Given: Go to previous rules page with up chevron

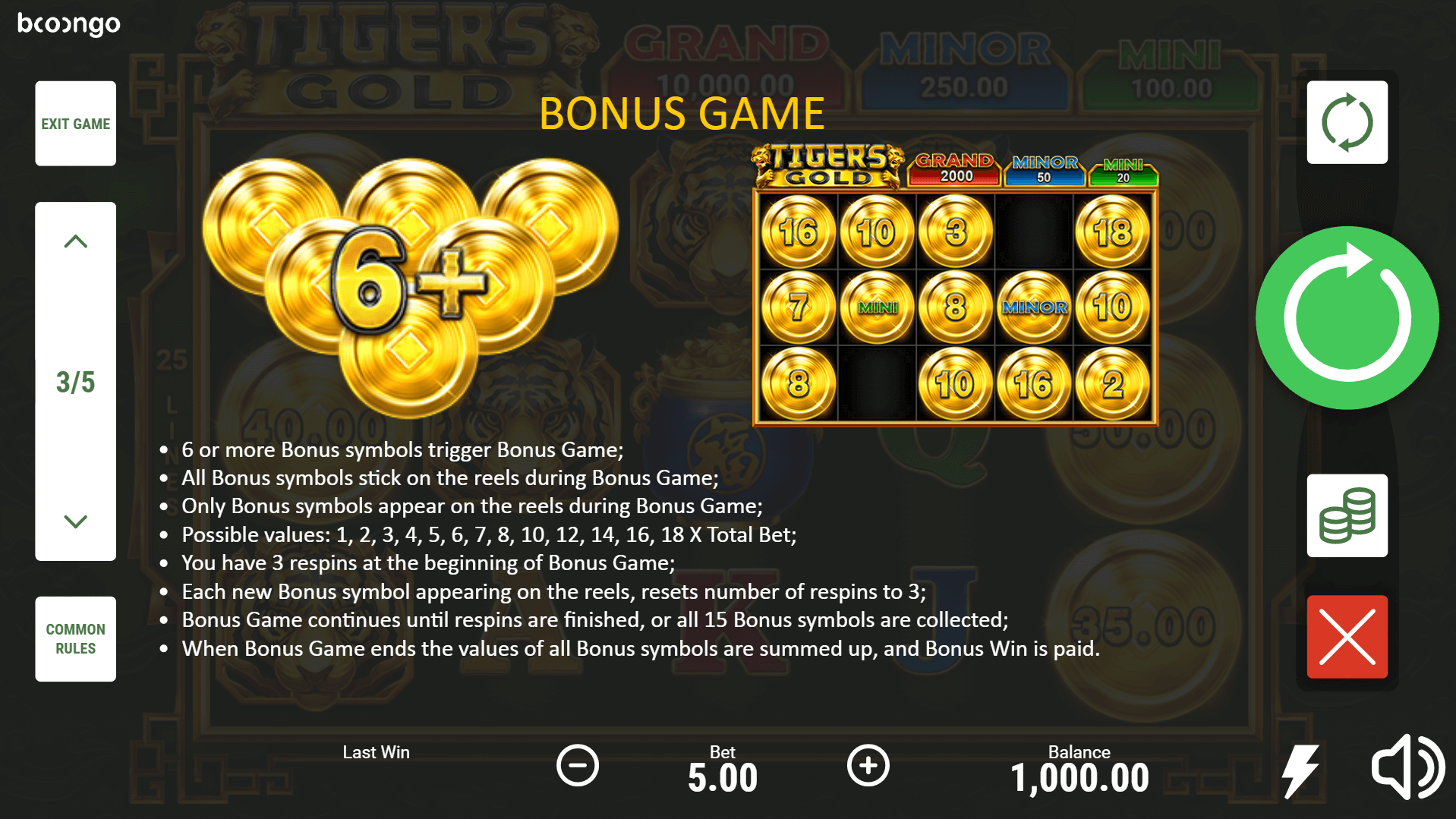Looking at the screenshot, I should [x=75, y=241].
